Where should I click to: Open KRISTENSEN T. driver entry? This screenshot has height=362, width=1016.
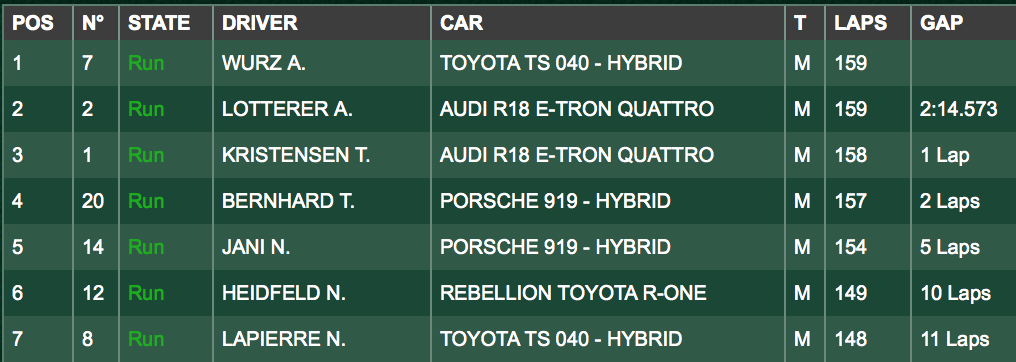(296, 155)
